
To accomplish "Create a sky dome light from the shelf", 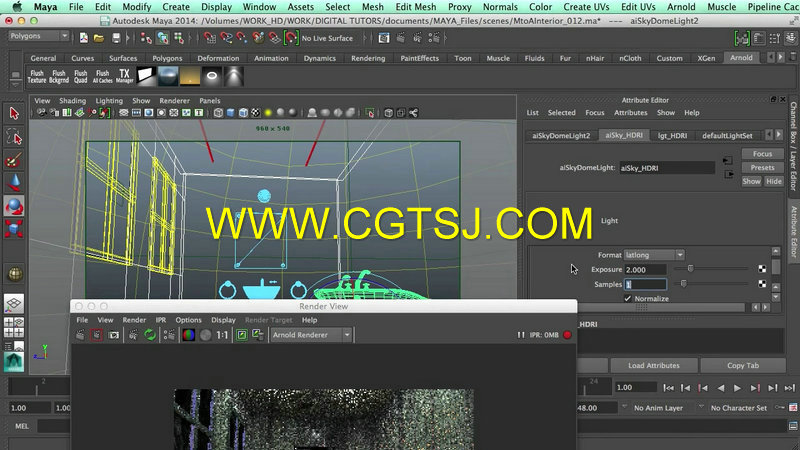I will [168, 77].
